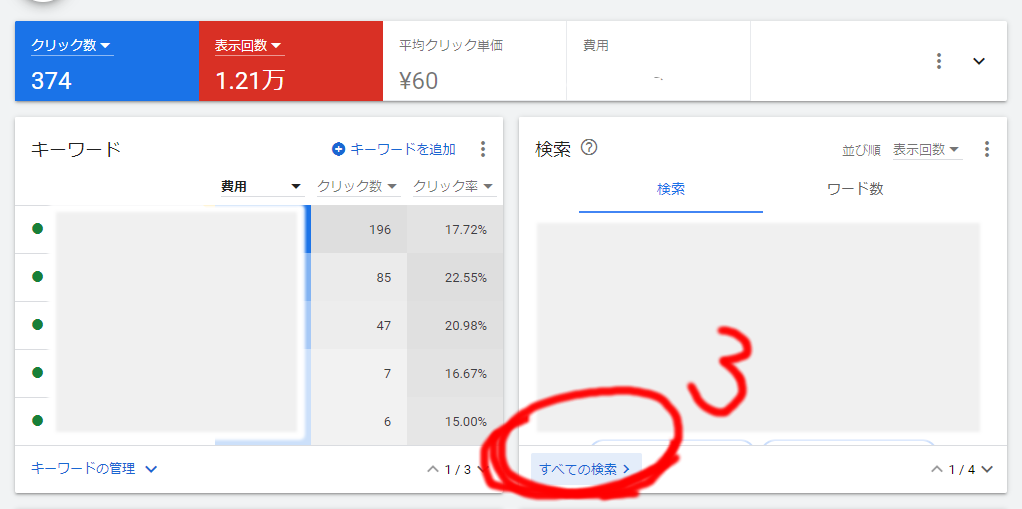The height and width of the screenshot is (509, 1022).
Task: Go to previous page of the search card 1 / 4
Action: click(937, 469)
